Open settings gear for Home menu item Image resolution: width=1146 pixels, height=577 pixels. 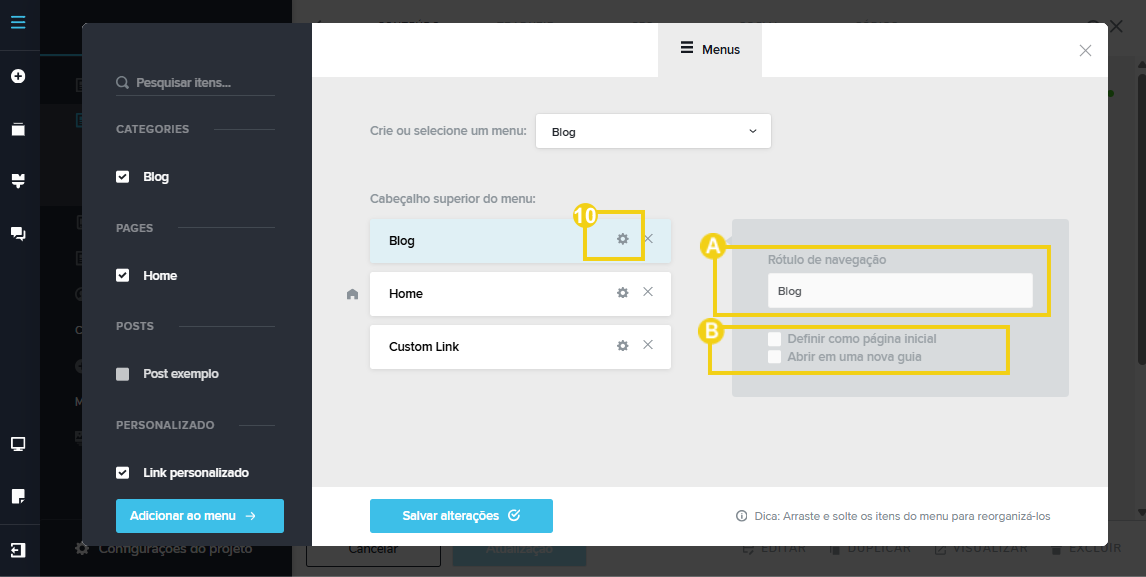tap(623, 293)
